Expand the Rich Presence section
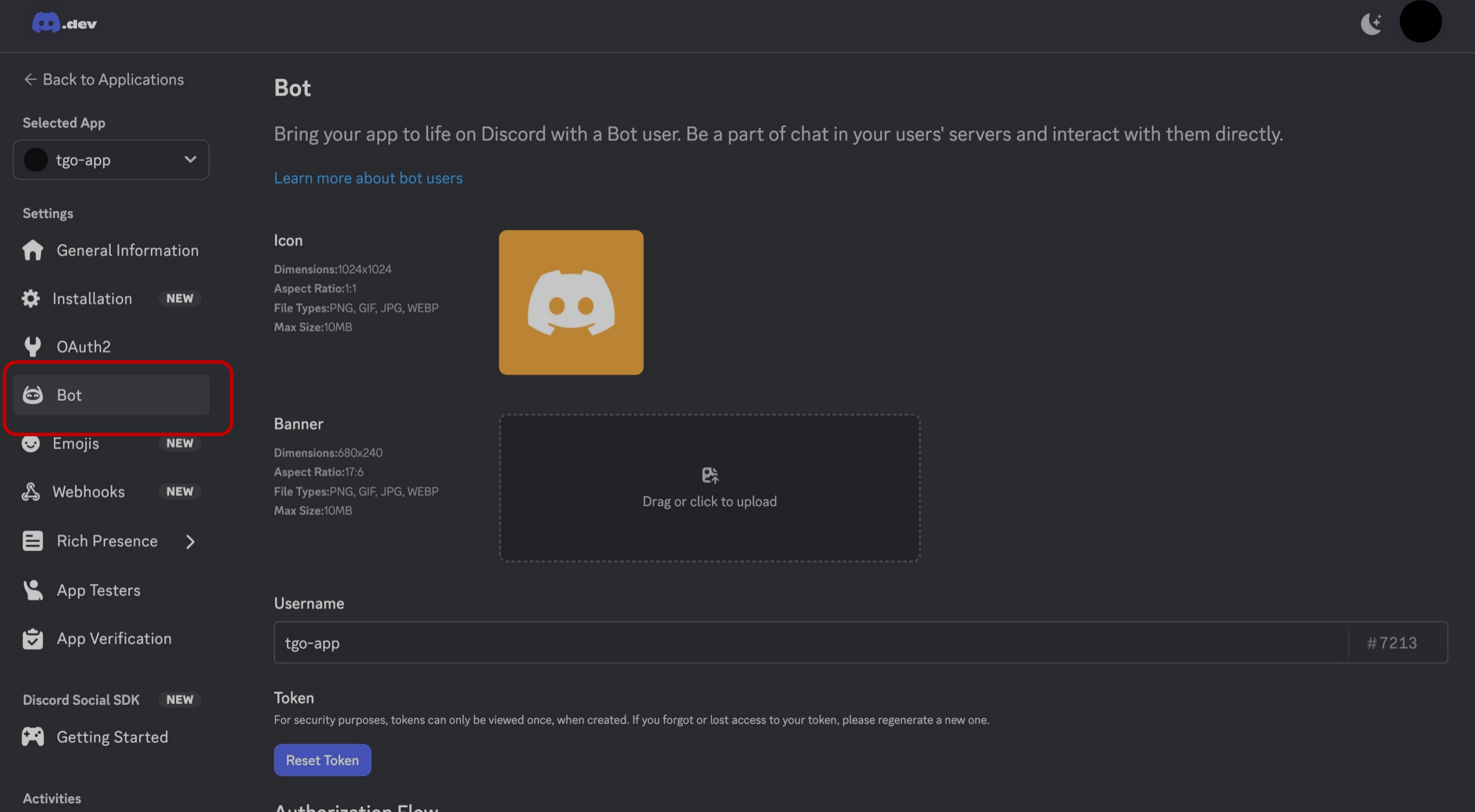The width and height of the screenshot is (1475, 812). (x=190, y=541)
